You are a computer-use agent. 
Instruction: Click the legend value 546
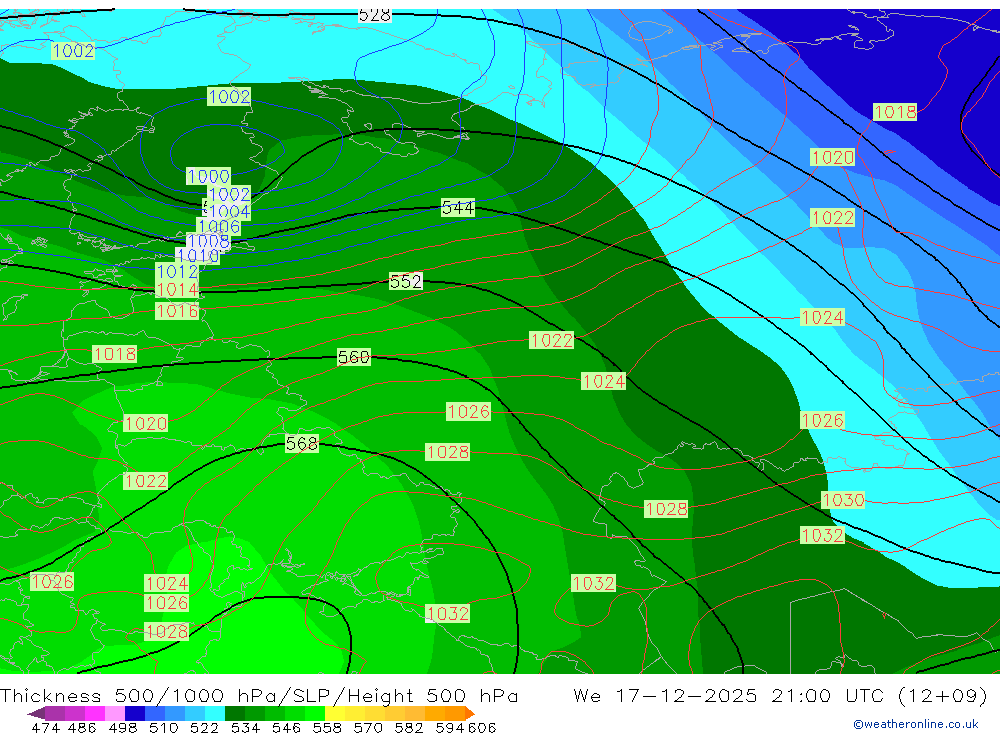pyautogui.click(x=286, y=727)
